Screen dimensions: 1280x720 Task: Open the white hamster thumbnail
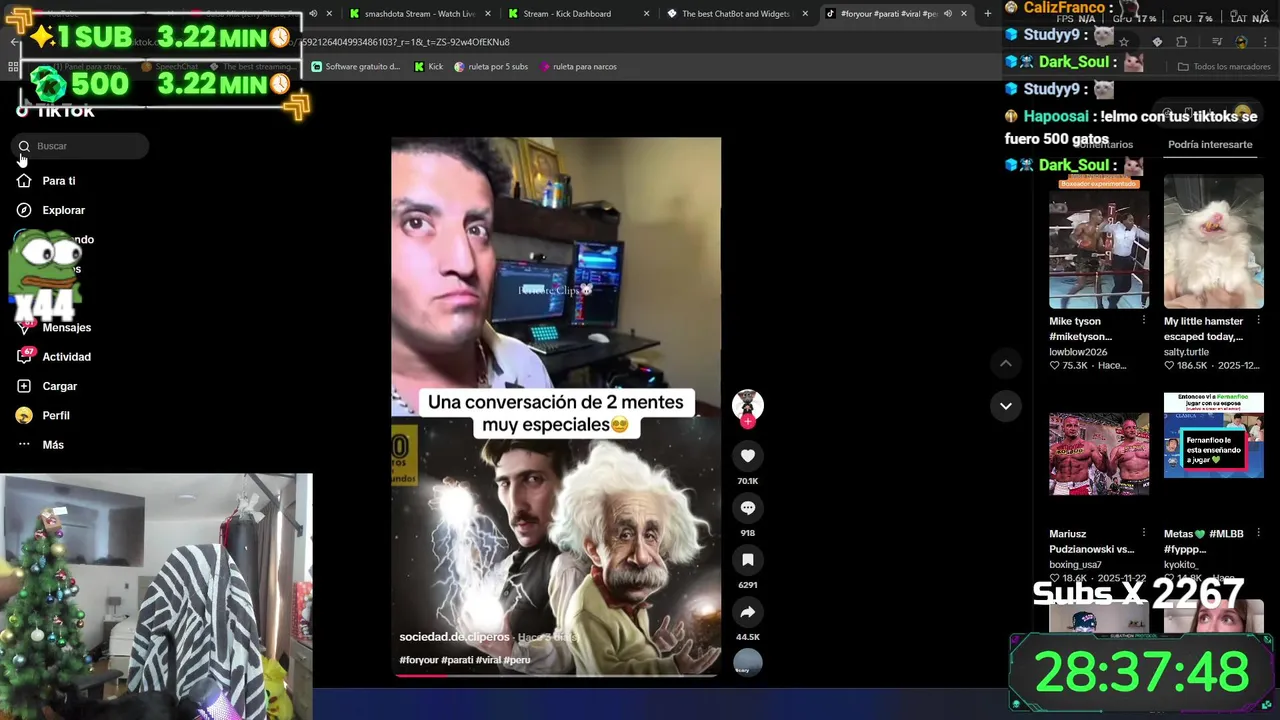[1213, 241]
